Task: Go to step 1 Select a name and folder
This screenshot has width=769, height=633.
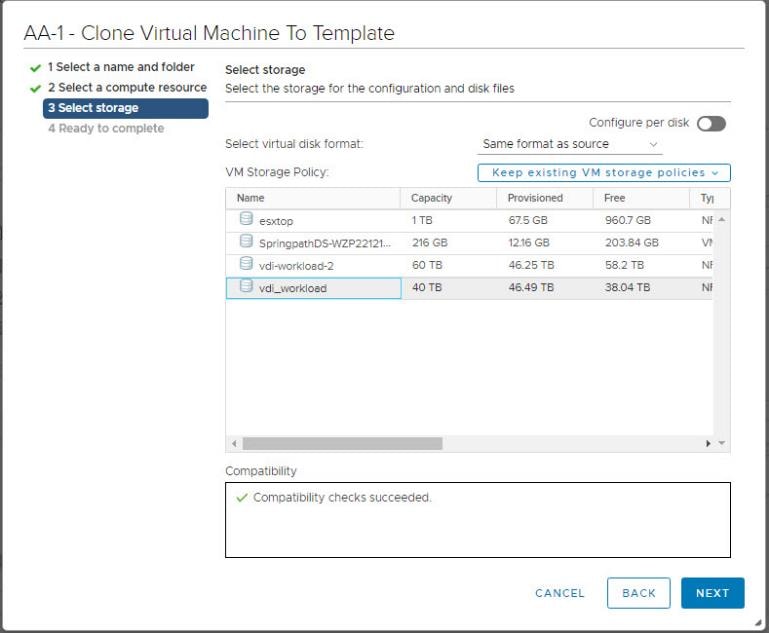Action: point(121,67)
